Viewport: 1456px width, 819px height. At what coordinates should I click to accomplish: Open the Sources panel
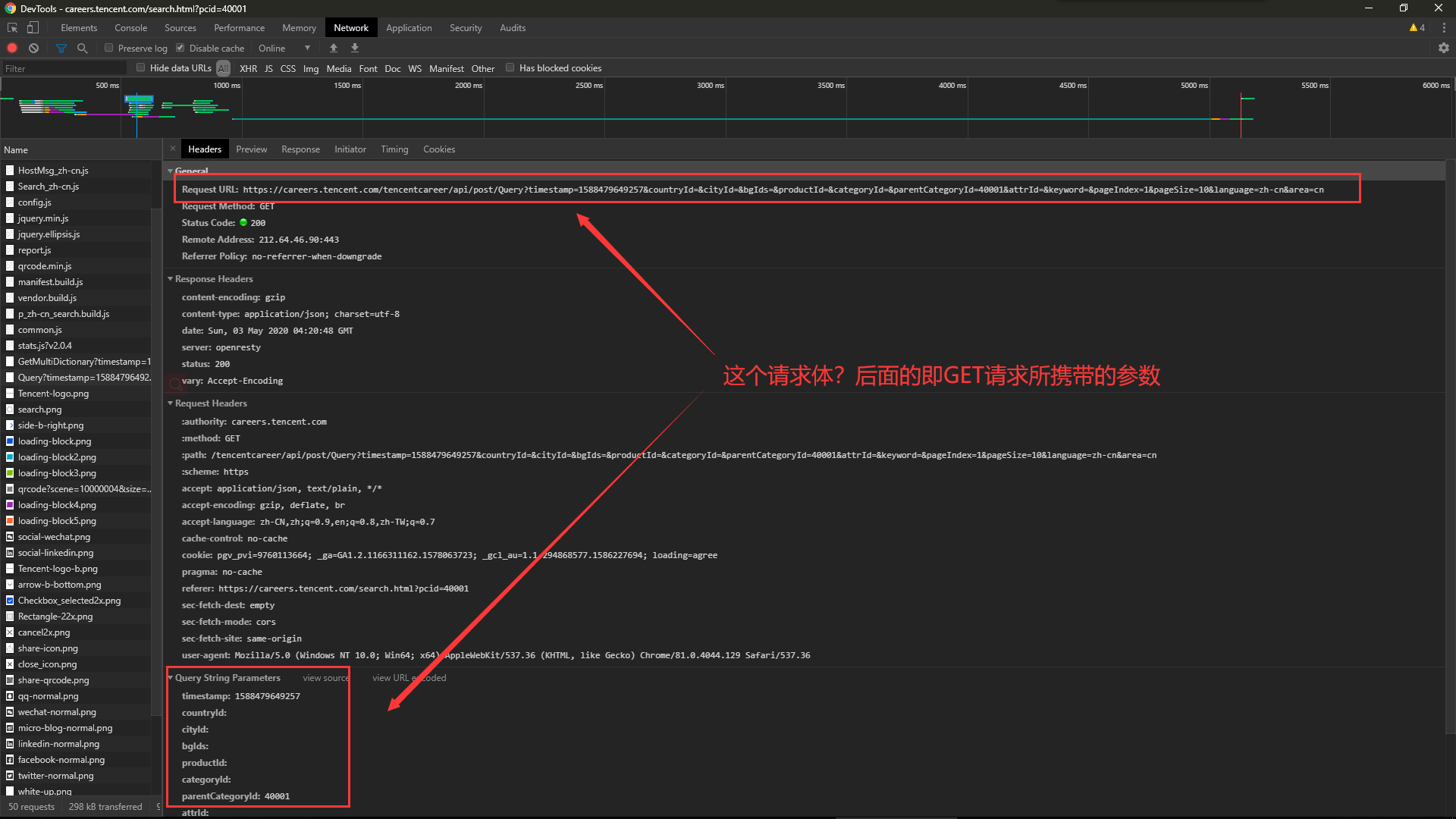pyautogui.click(x=180, y=28)
